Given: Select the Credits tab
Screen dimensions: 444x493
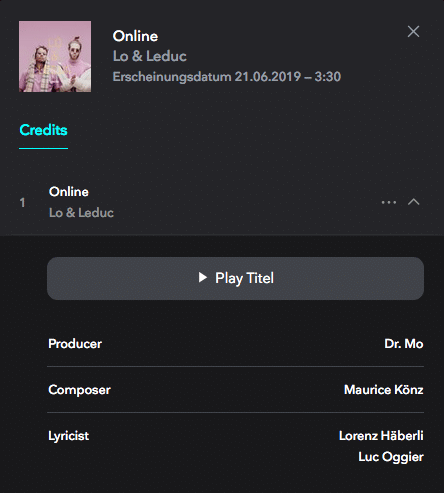Looking at the screenshot, I should [43, 130].
